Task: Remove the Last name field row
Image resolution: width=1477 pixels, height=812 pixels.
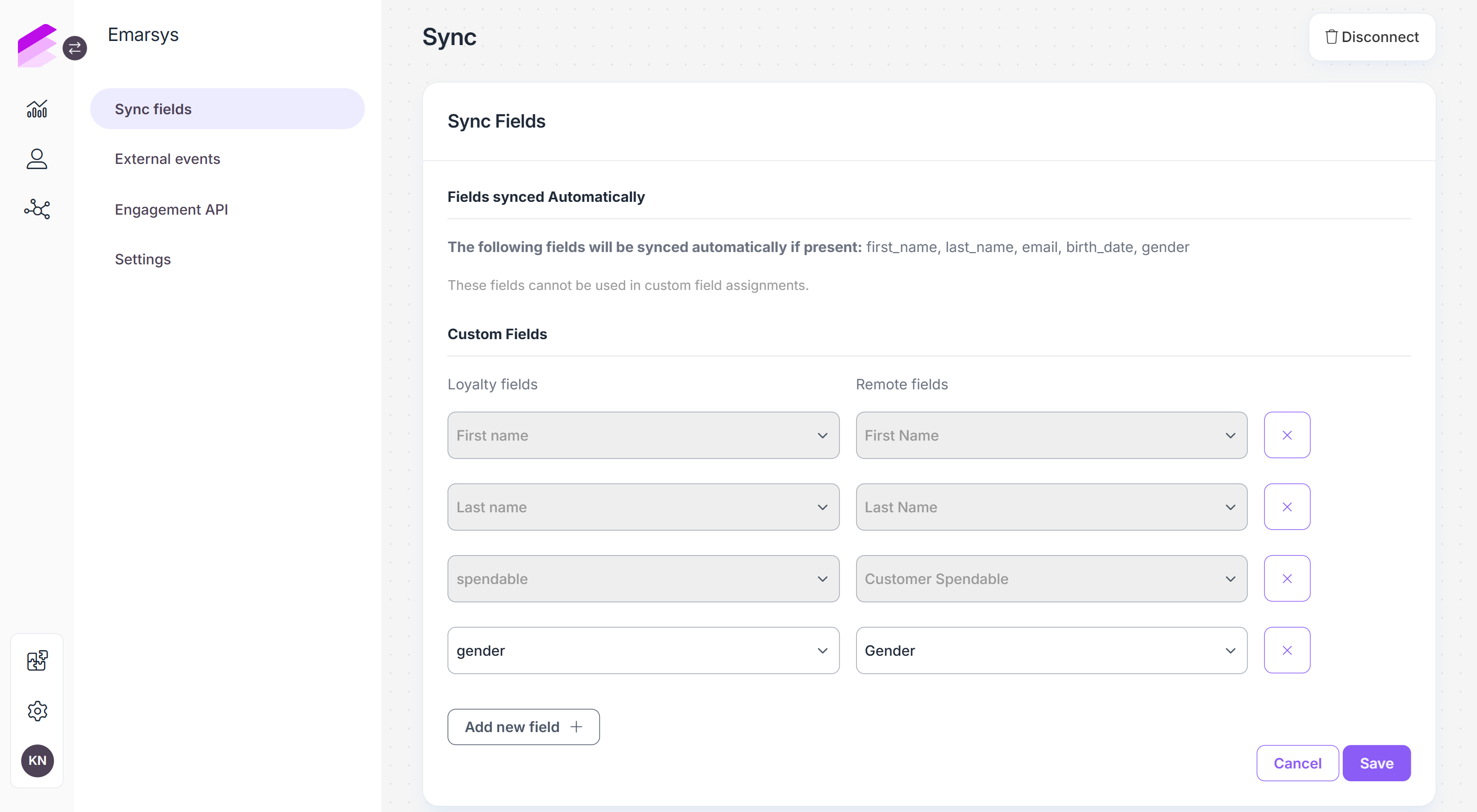Action: (1287, 507)
